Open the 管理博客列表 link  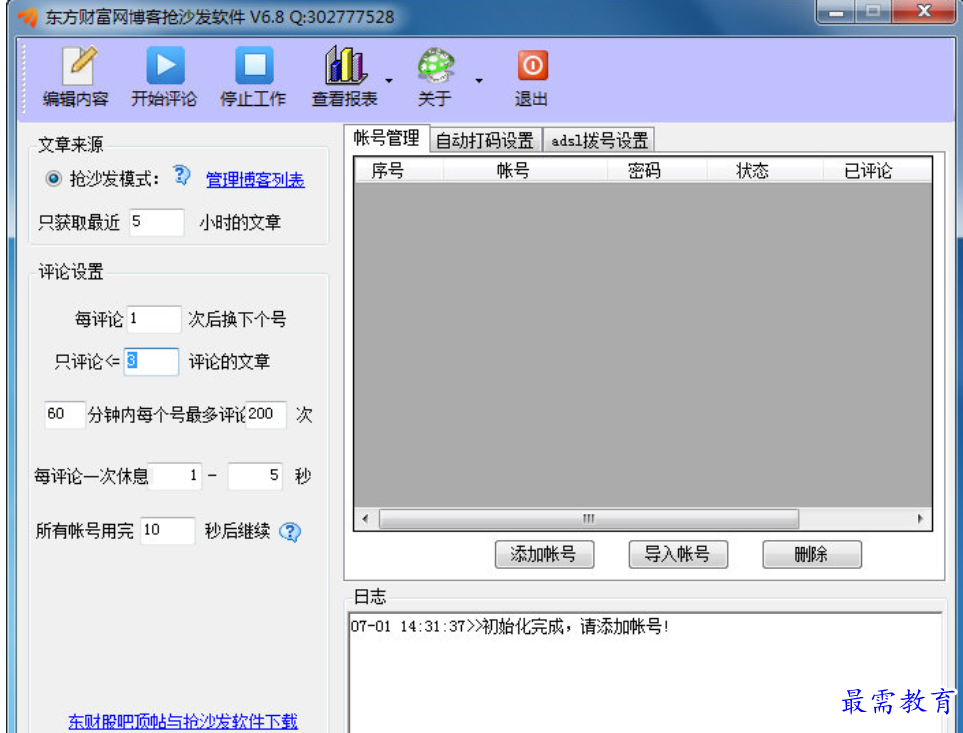click(255, 179)
